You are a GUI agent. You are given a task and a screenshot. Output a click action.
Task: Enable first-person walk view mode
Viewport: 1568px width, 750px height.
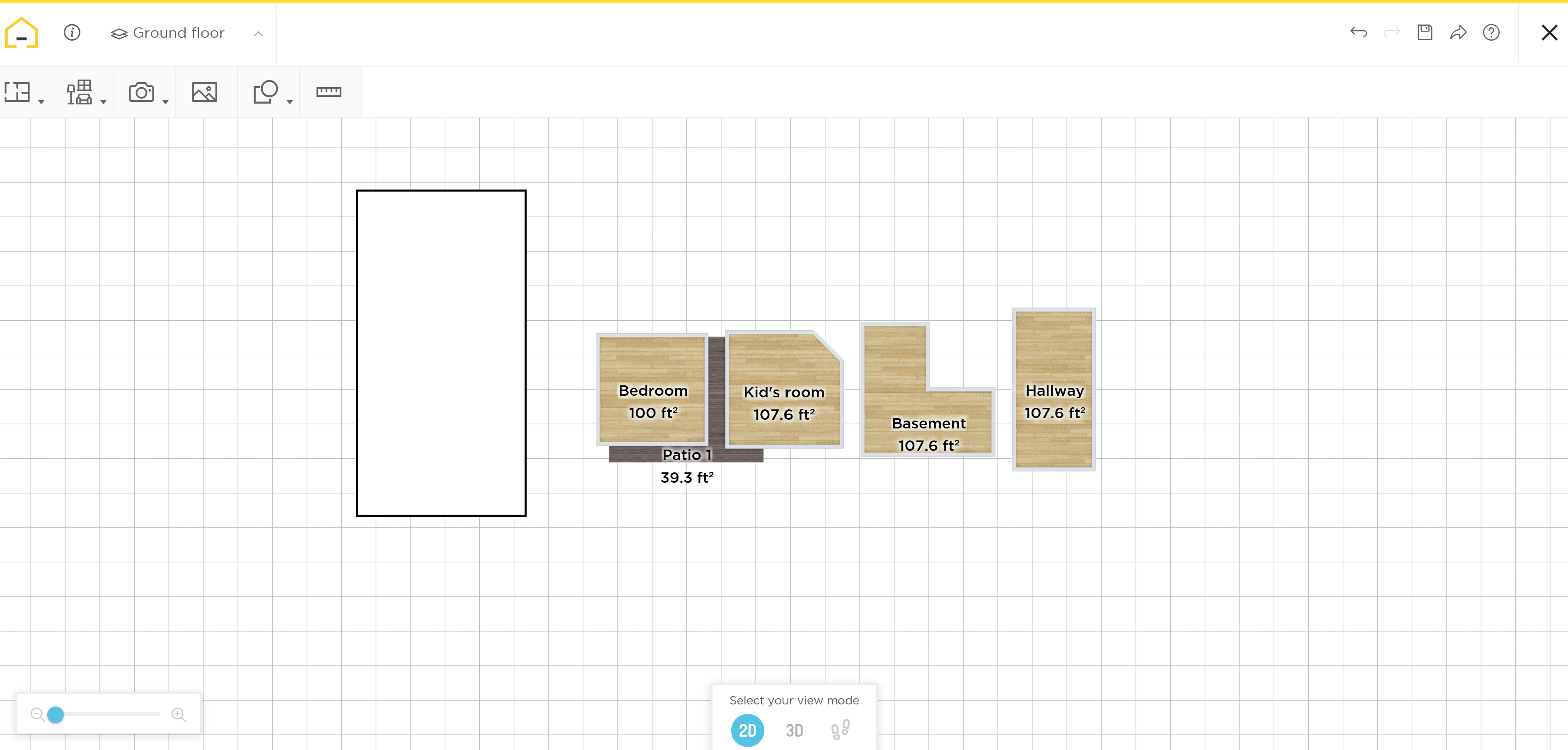840,729
